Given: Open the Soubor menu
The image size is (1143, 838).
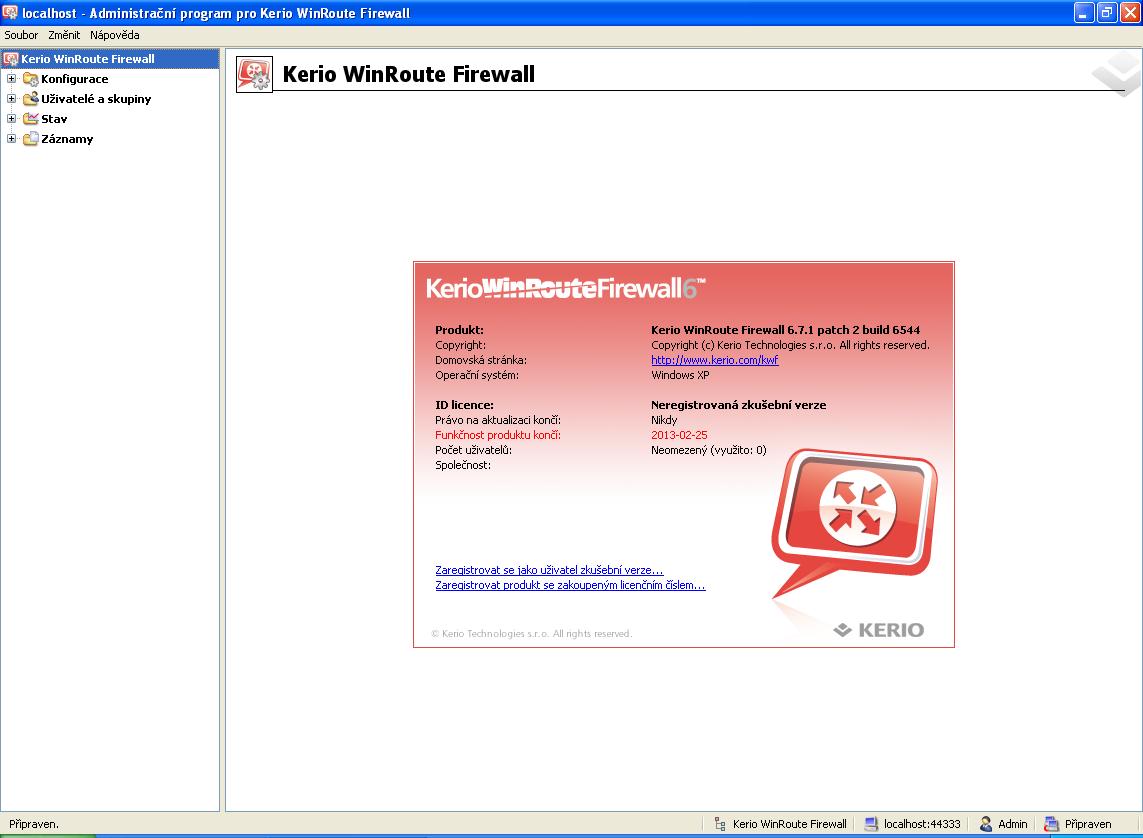Looking at the screenshot, I should tap(21, 35).
